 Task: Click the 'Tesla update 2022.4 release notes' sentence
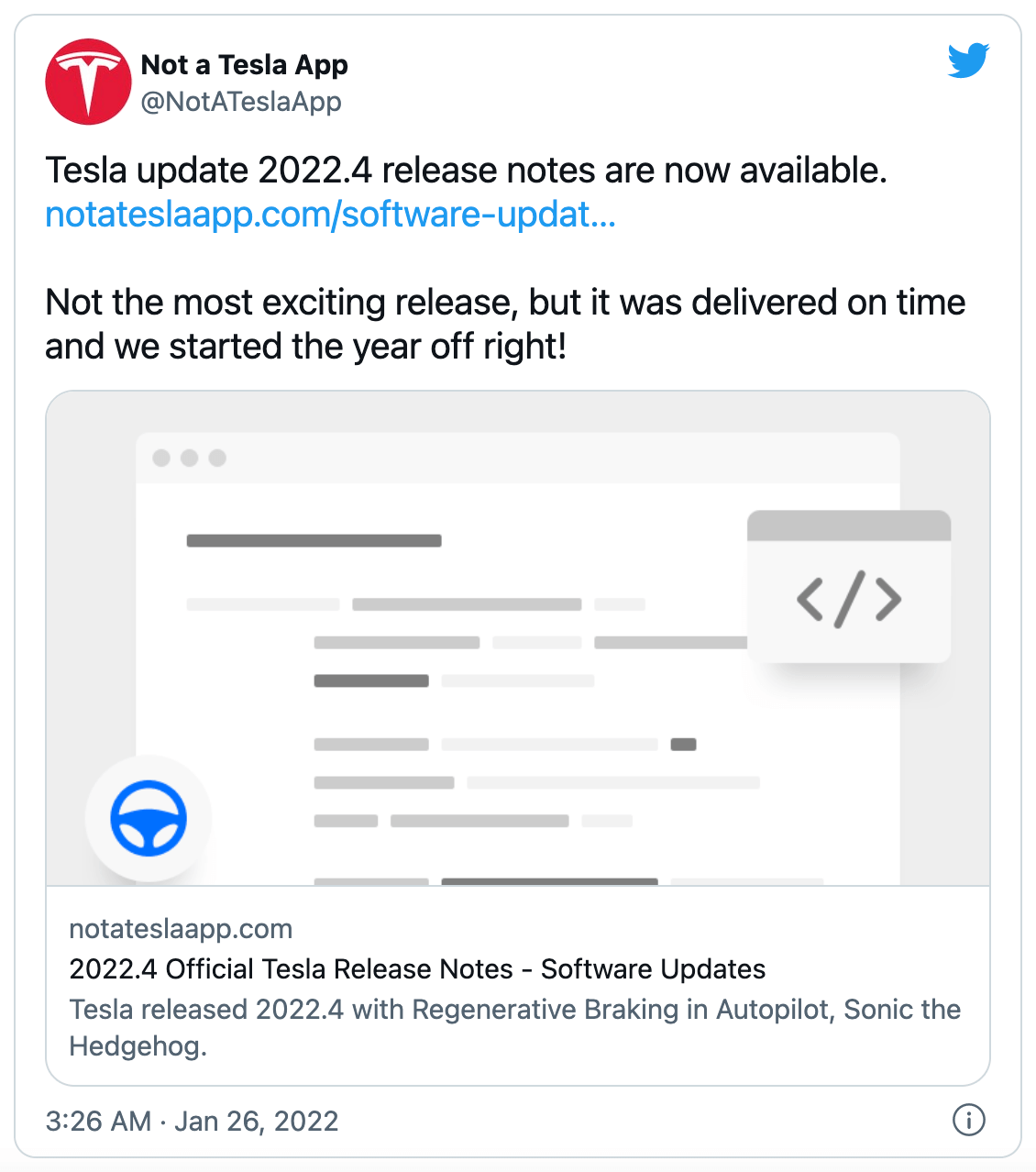coord(466,171)
